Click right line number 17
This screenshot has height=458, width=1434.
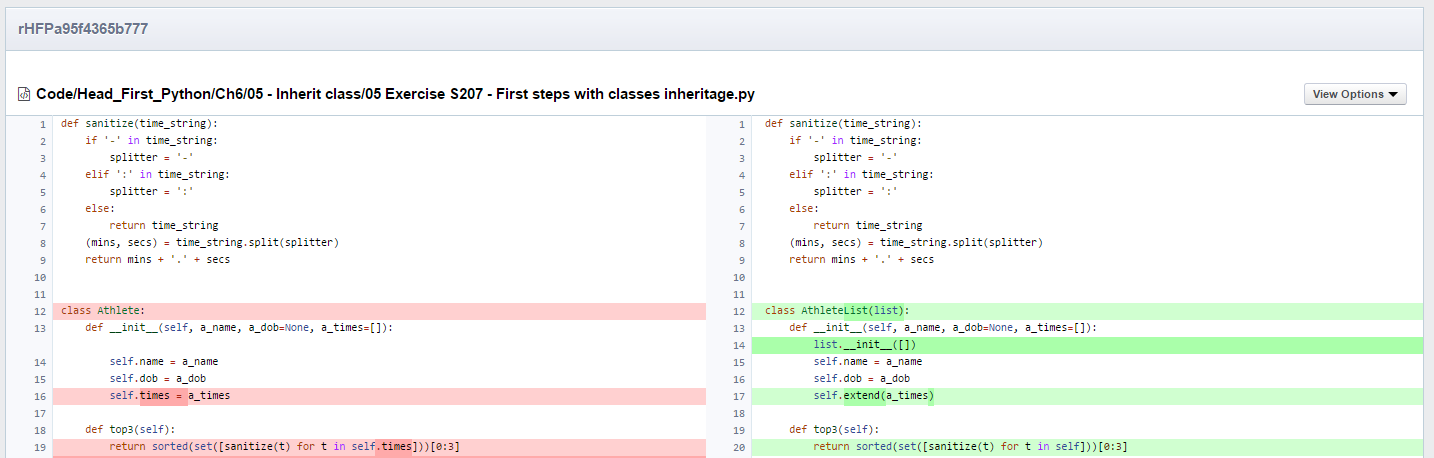click(742, 396)
